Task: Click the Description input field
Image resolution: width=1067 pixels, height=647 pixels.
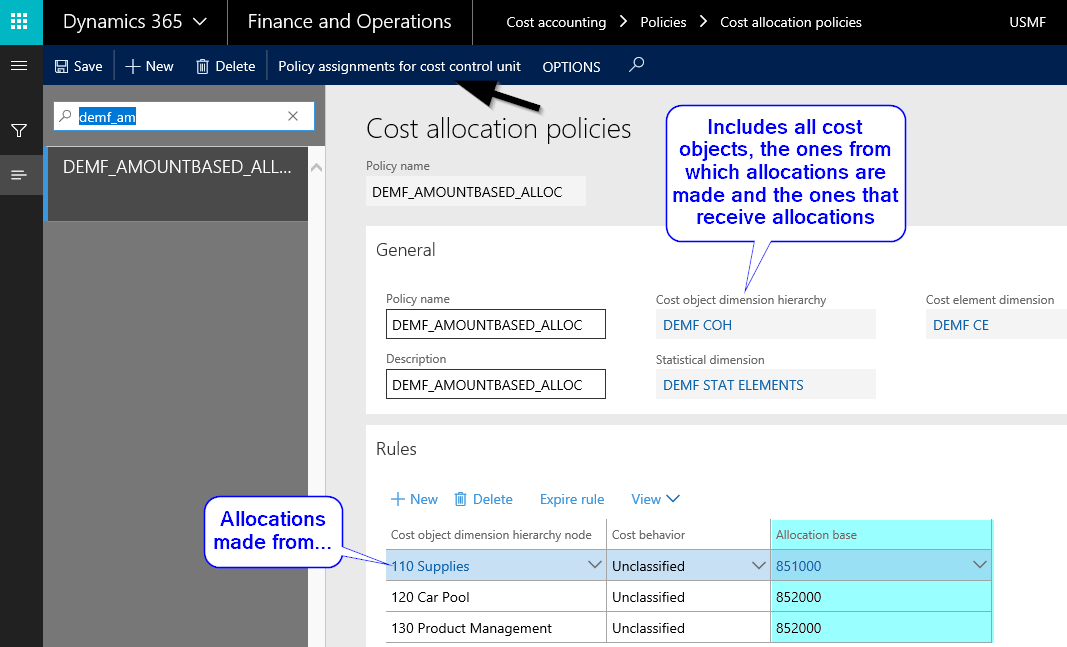Action: (495, 385)
